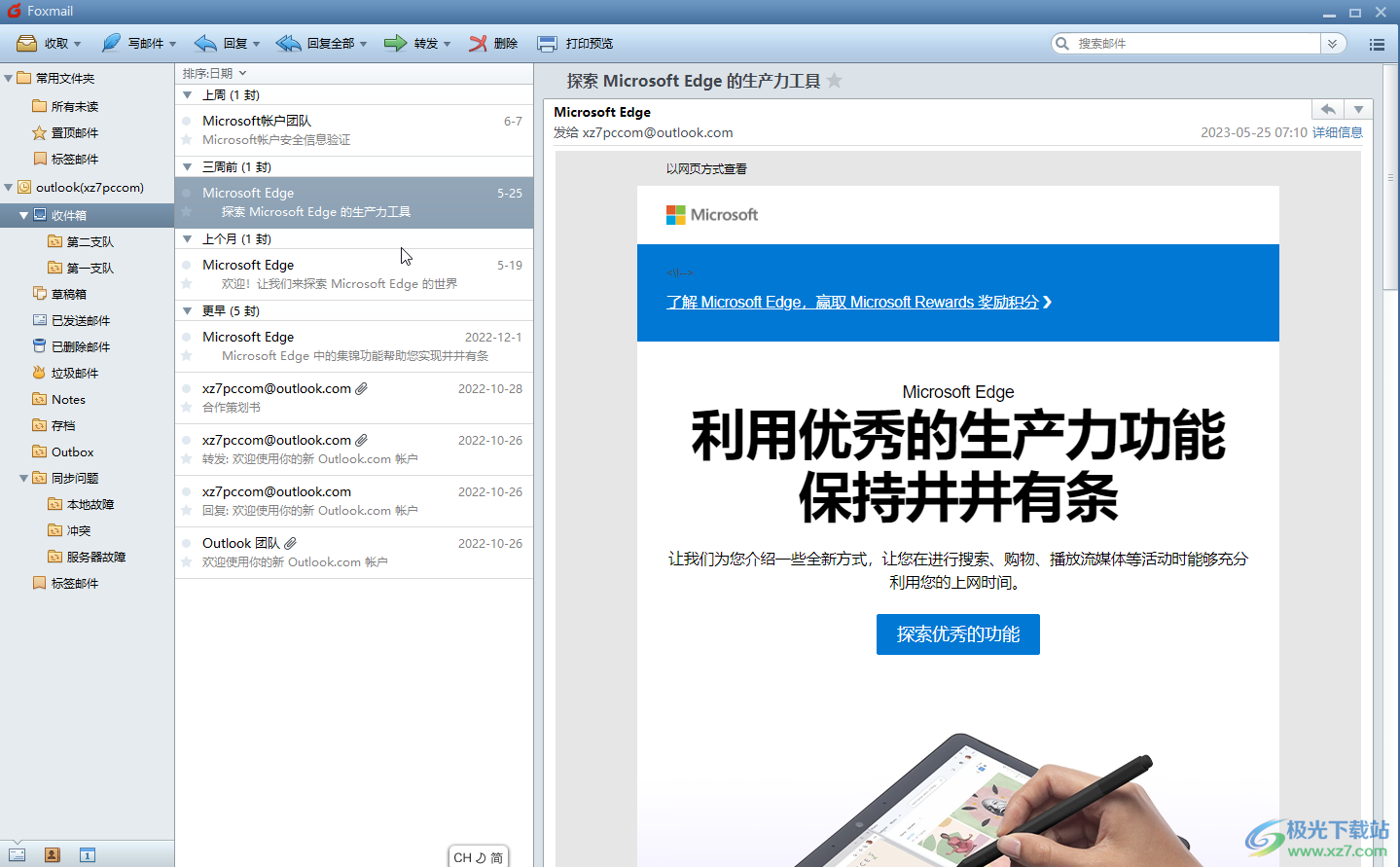
Task: Toggle read dot on Microsoft帐户团队 email
Action: tap(187, 122)
